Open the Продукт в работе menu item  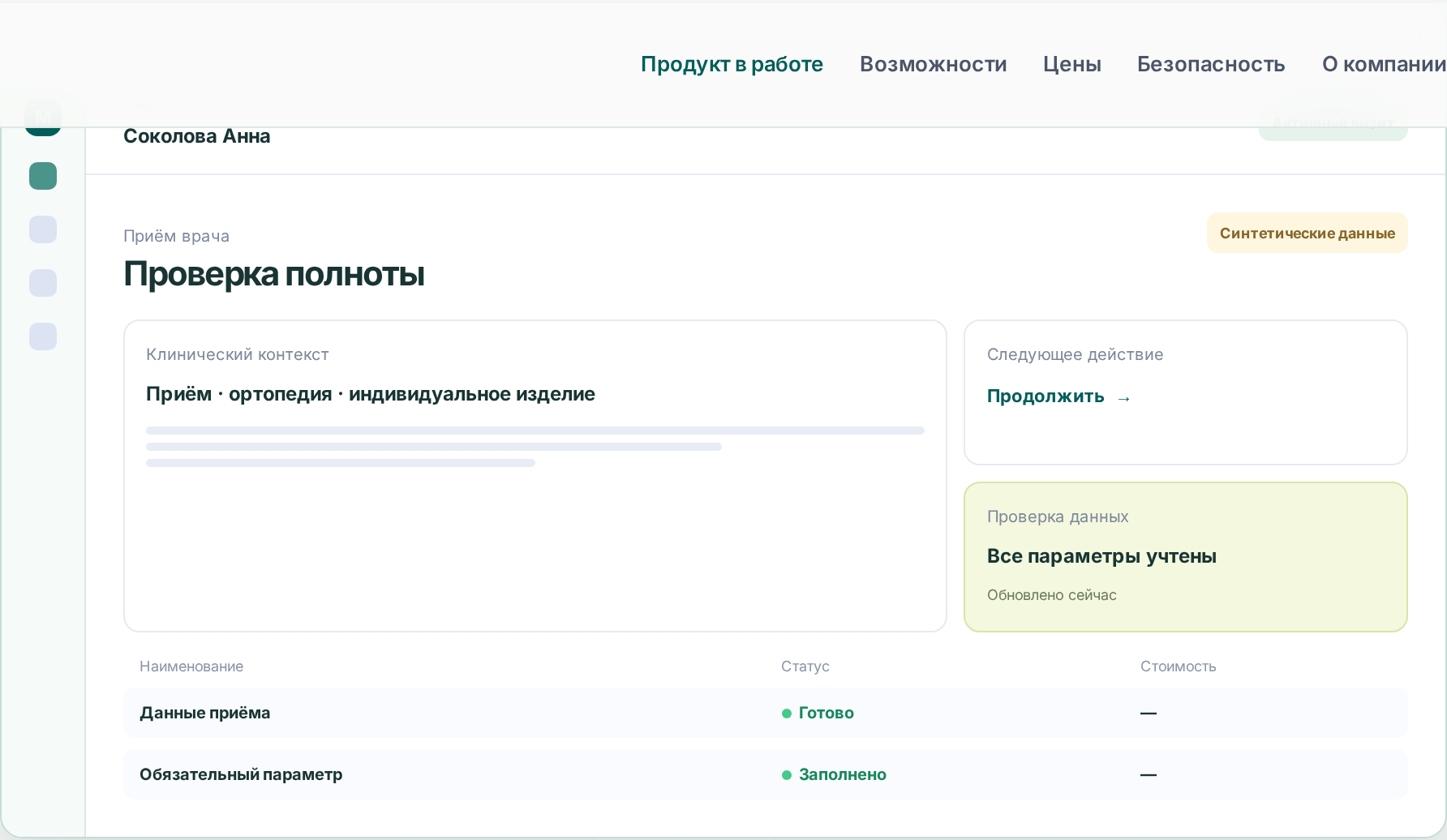732,64
